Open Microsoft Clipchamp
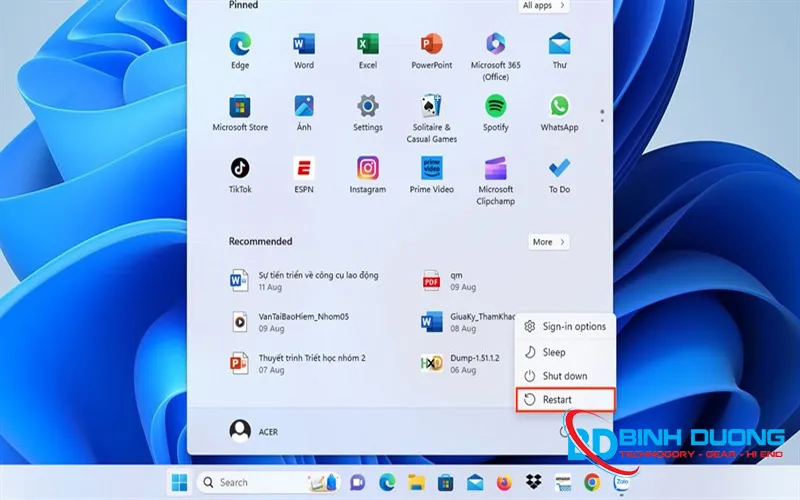Screen dimensions: 800x500 pyautogui.click(x=495, y=181)
